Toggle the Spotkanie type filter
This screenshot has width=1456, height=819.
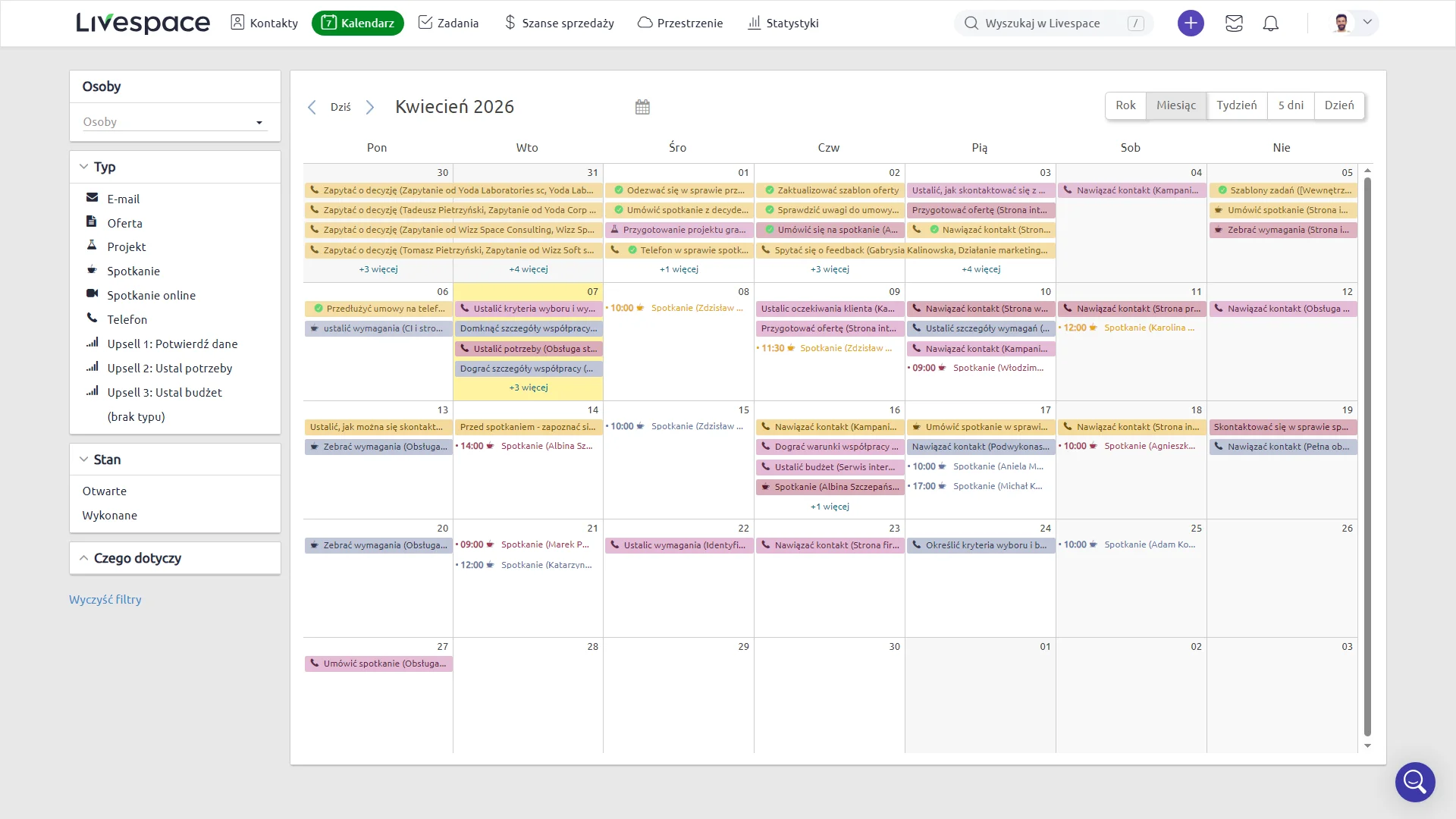click(133, 271)
